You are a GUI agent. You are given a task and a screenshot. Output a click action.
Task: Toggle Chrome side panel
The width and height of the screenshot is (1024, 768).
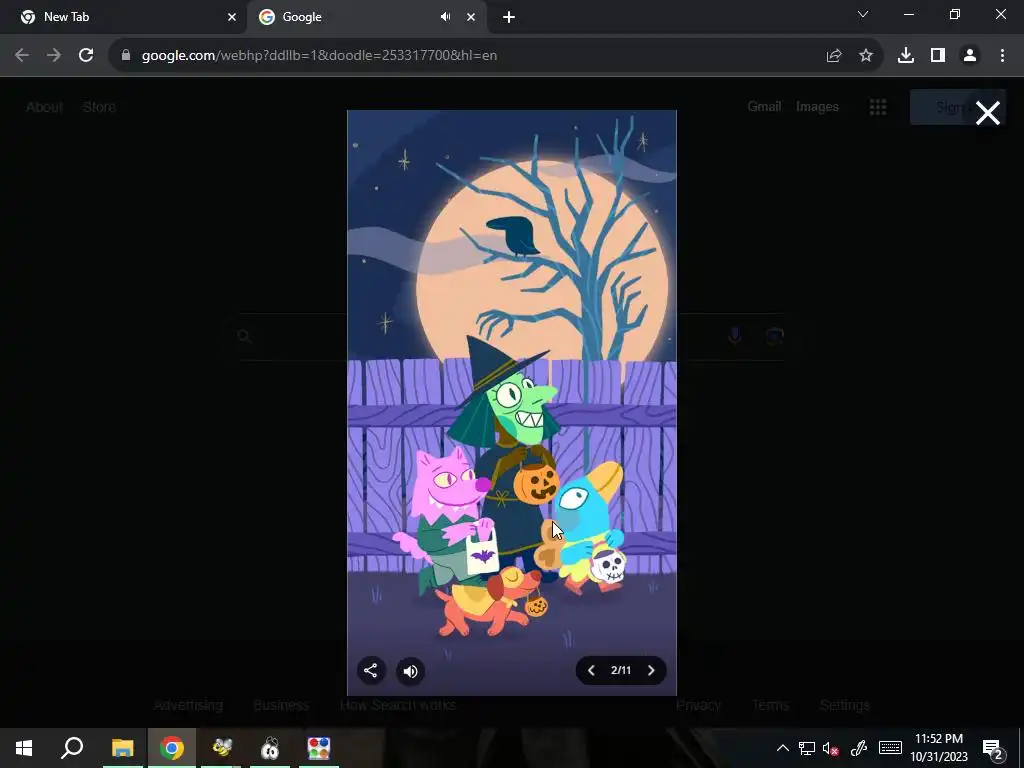coord(938,56)
